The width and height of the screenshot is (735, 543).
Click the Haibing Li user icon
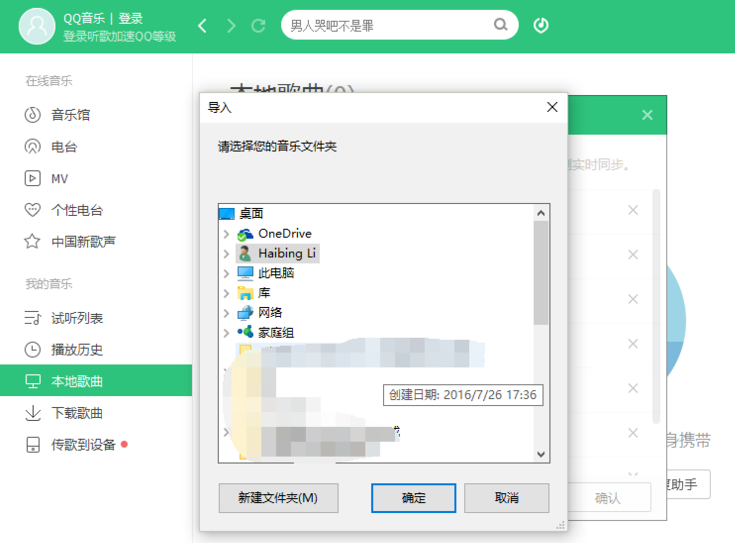[245, 254]
